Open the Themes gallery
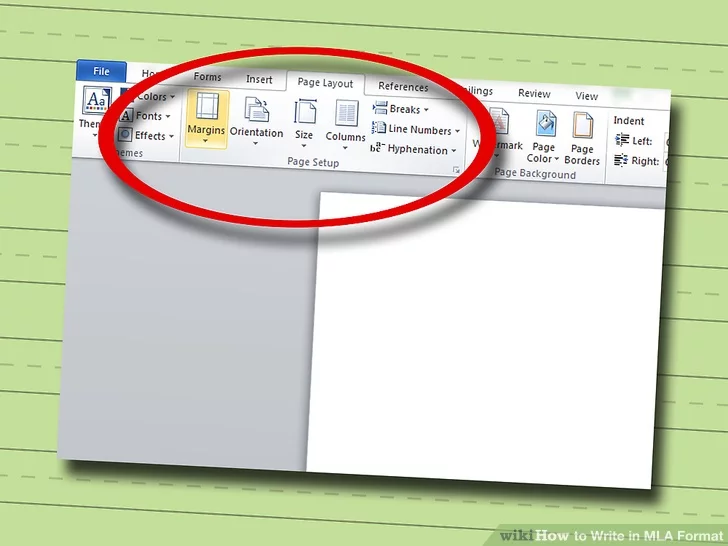Screen dimensions: 728x546 tap(95, 110)
